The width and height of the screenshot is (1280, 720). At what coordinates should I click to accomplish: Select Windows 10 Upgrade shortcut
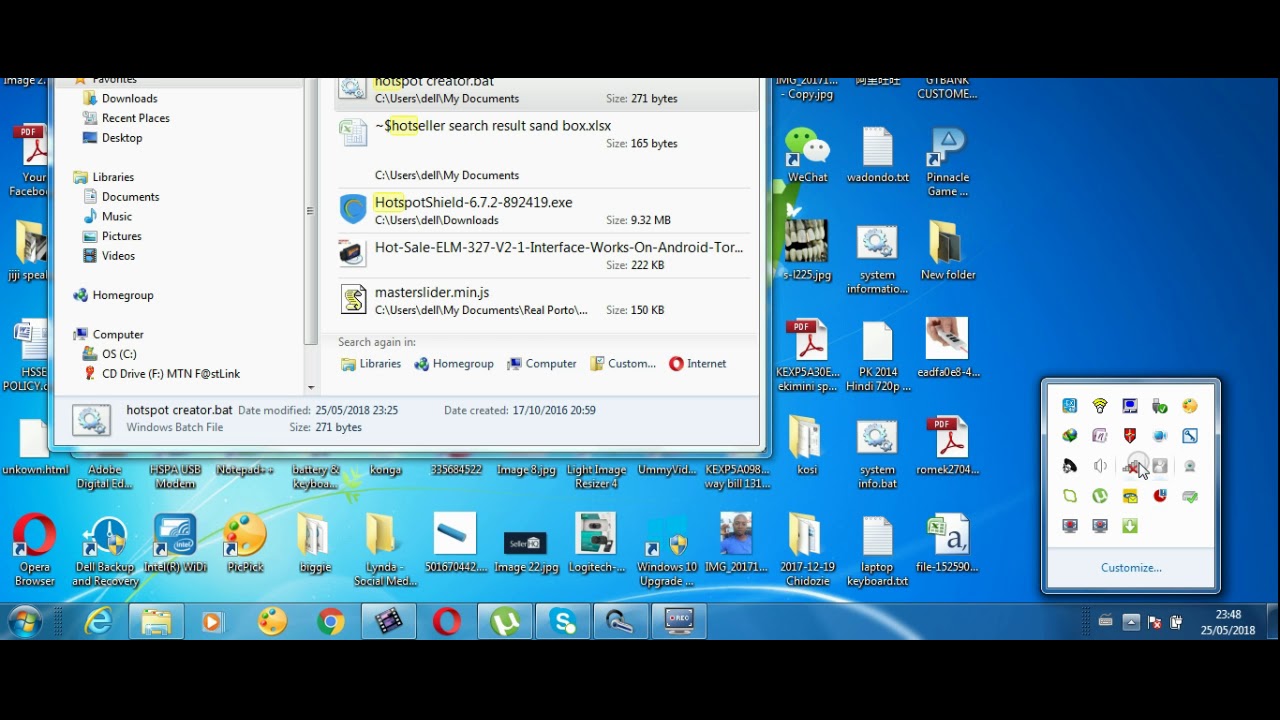[666, 550]
